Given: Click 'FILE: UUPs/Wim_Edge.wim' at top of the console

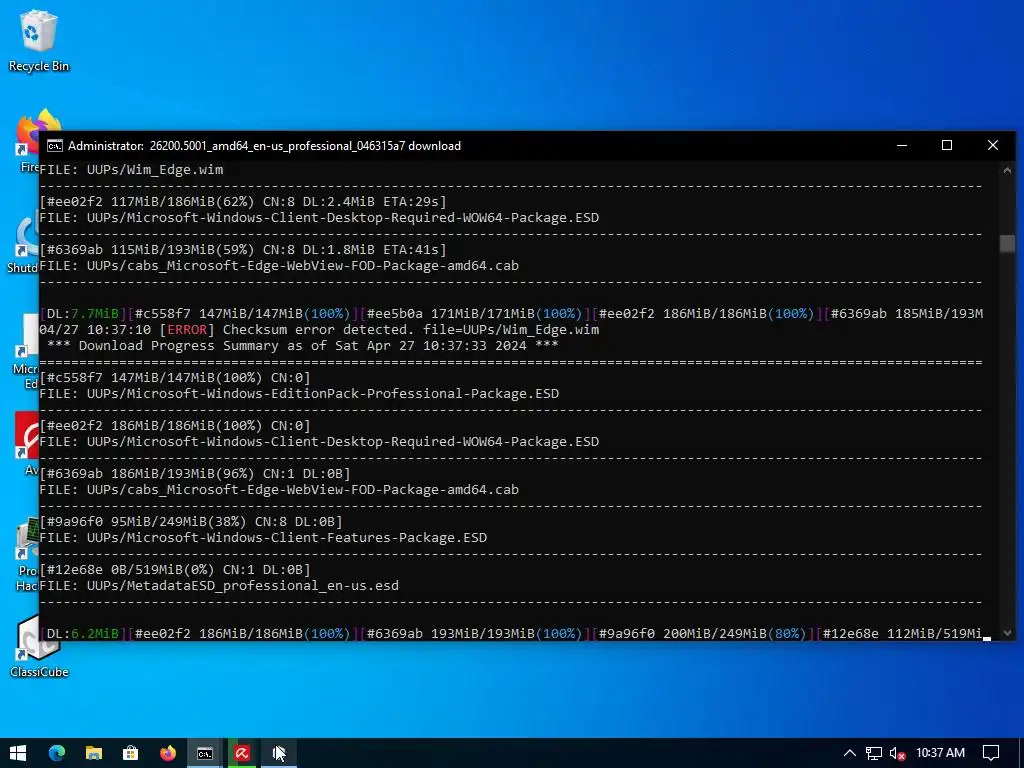Looking at the screenshot, I should pyautogui.click(x=131, y=170).
